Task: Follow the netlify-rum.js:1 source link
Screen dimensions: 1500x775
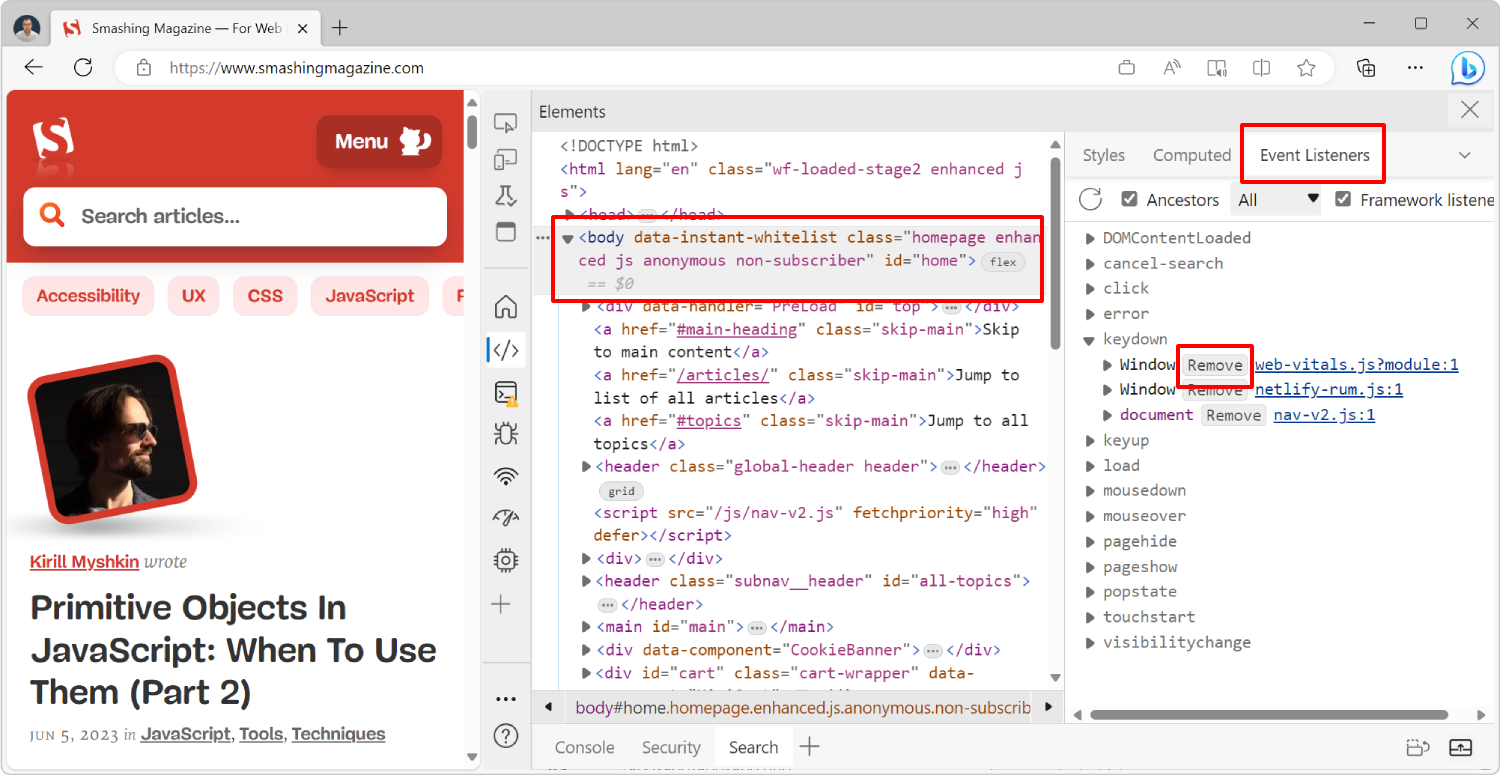Action: pyautogui.click(x=1328, y=389)
